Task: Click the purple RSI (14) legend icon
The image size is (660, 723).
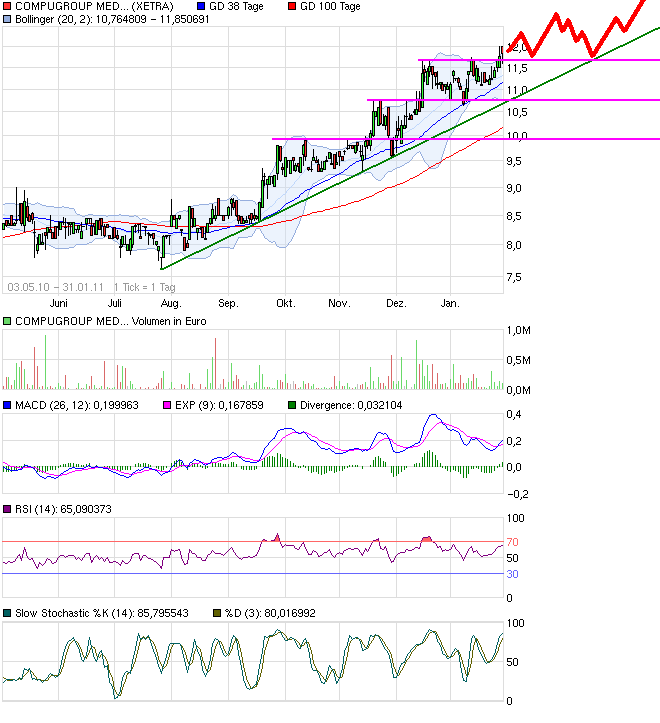Action: coord(7,510)
